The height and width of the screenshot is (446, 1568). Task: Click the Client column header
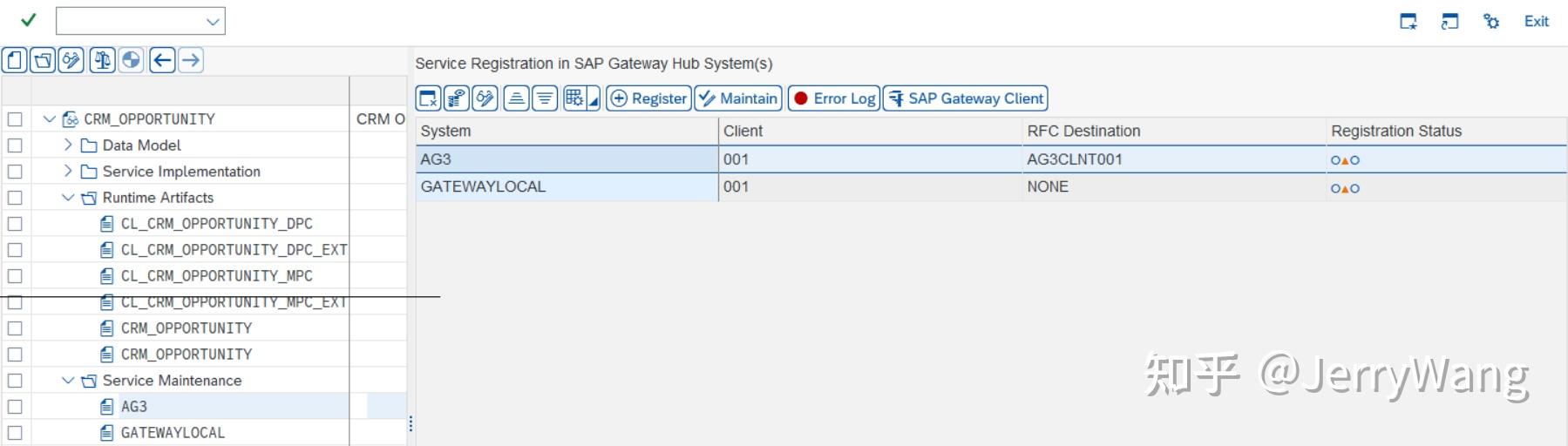point(871,131)
